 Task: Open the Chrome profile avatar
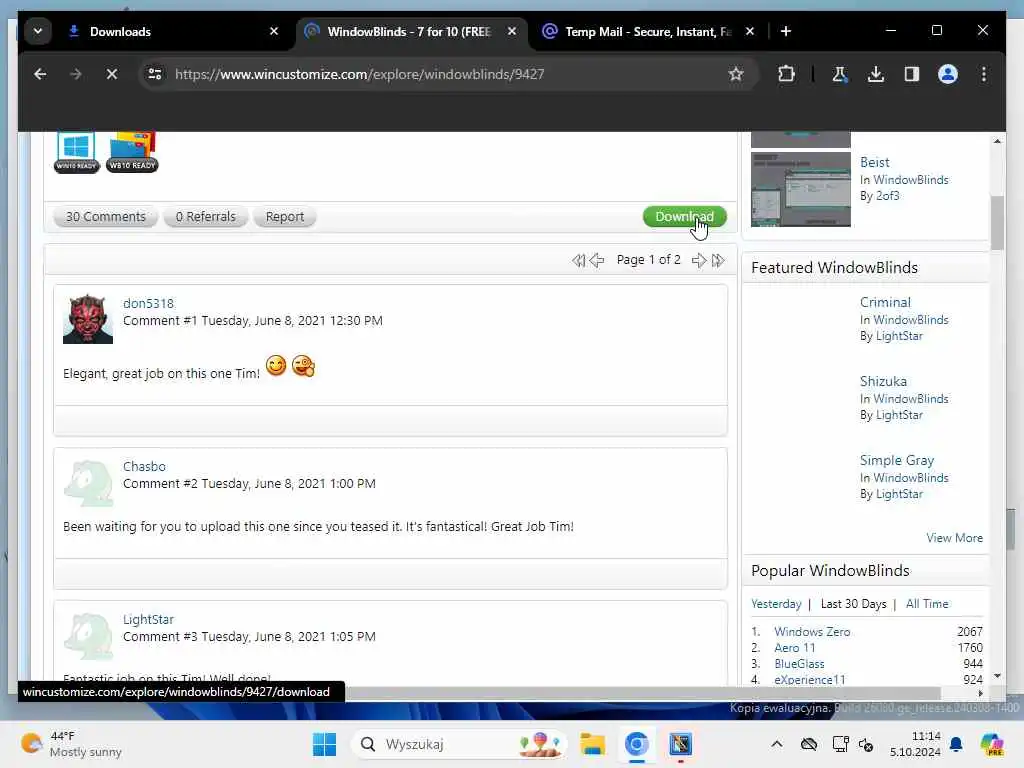(x=948, y=74)
